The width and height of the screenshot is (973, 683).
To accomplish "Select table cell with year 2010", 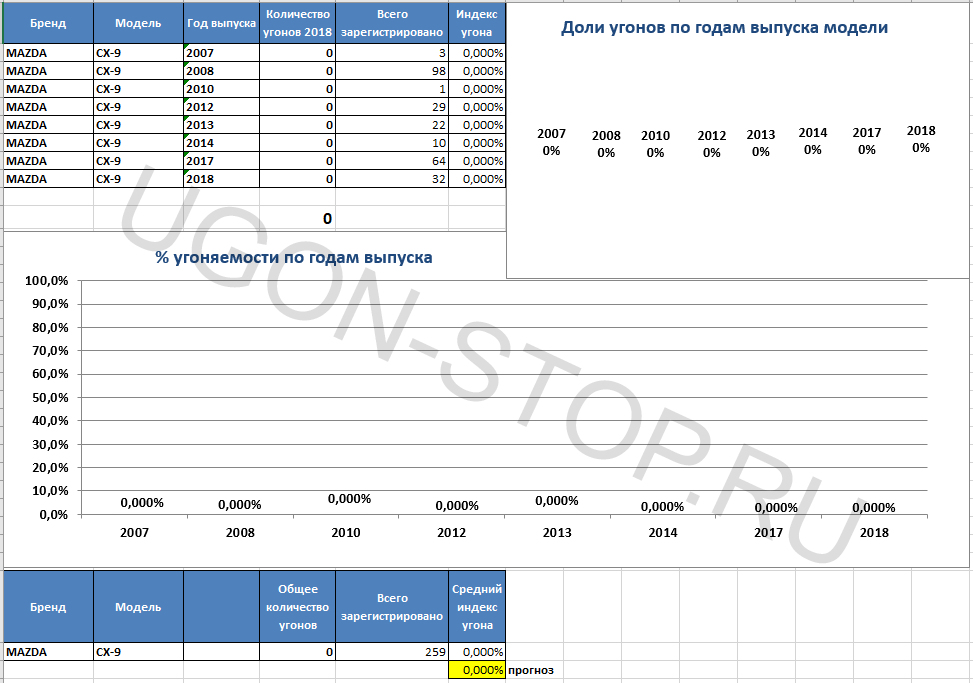I will (x=222, y=89).
